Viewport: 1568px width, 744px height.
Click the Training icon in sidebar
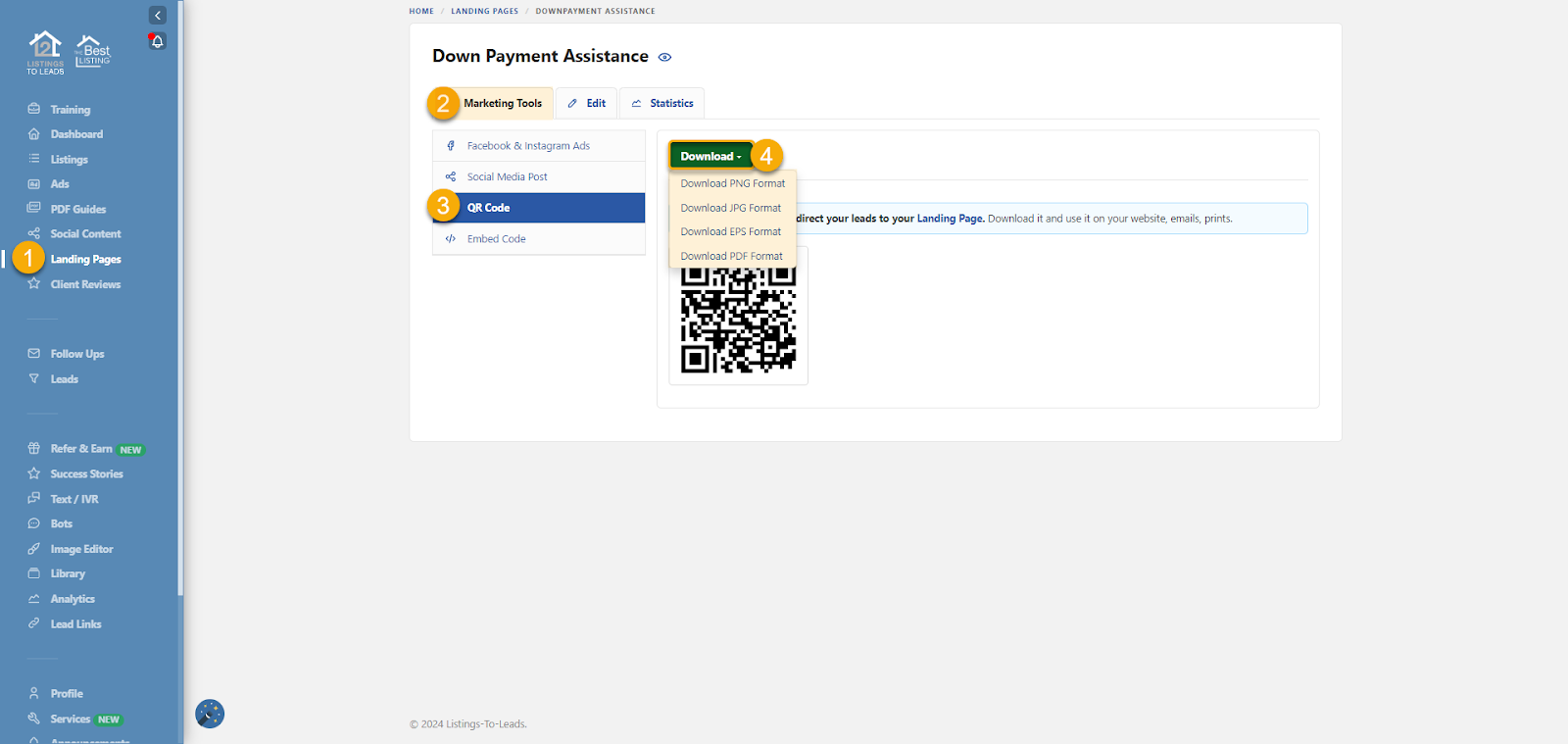(x=33, y=109)
